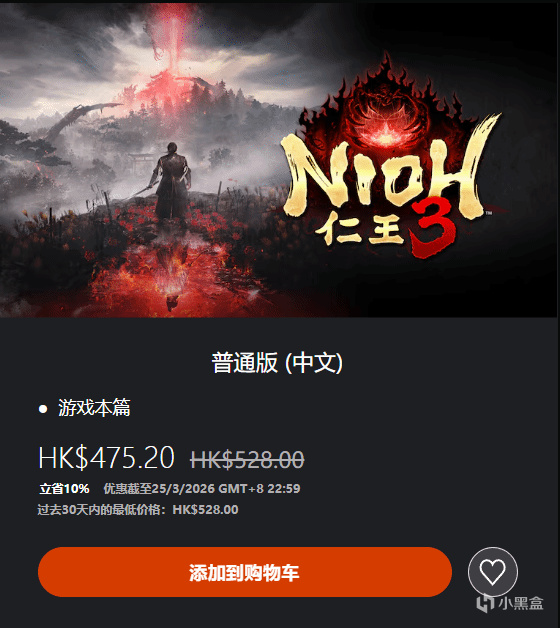
Task: Click the bullet point beside 游戏本篇
Action: [x=43, y=409]
